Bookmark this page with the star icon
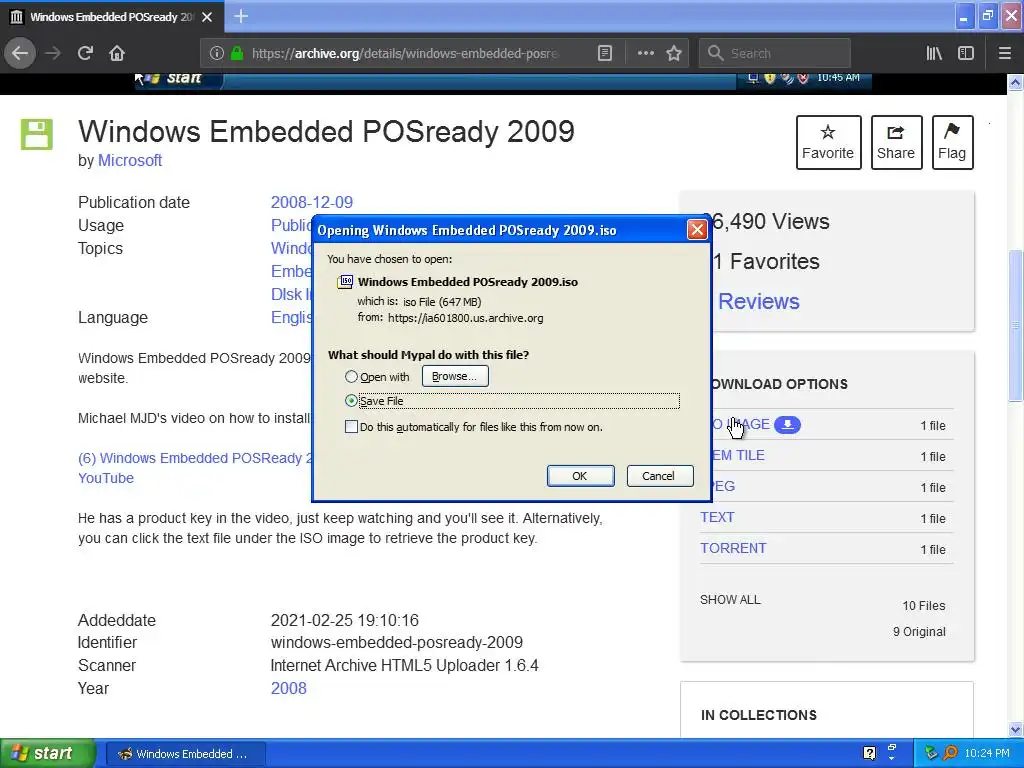 tap(674, 53)
